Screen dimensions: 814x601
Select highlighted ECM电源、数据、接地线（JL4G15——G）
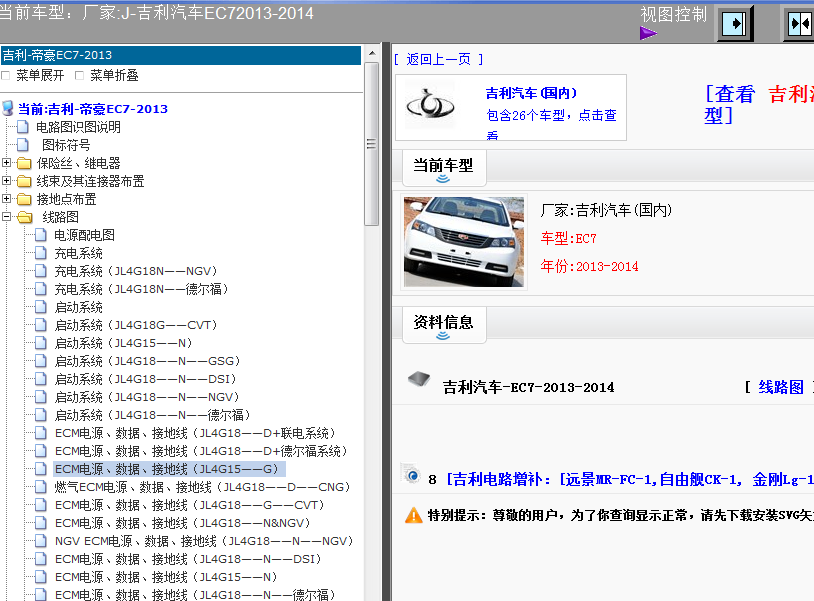point(169,469)
